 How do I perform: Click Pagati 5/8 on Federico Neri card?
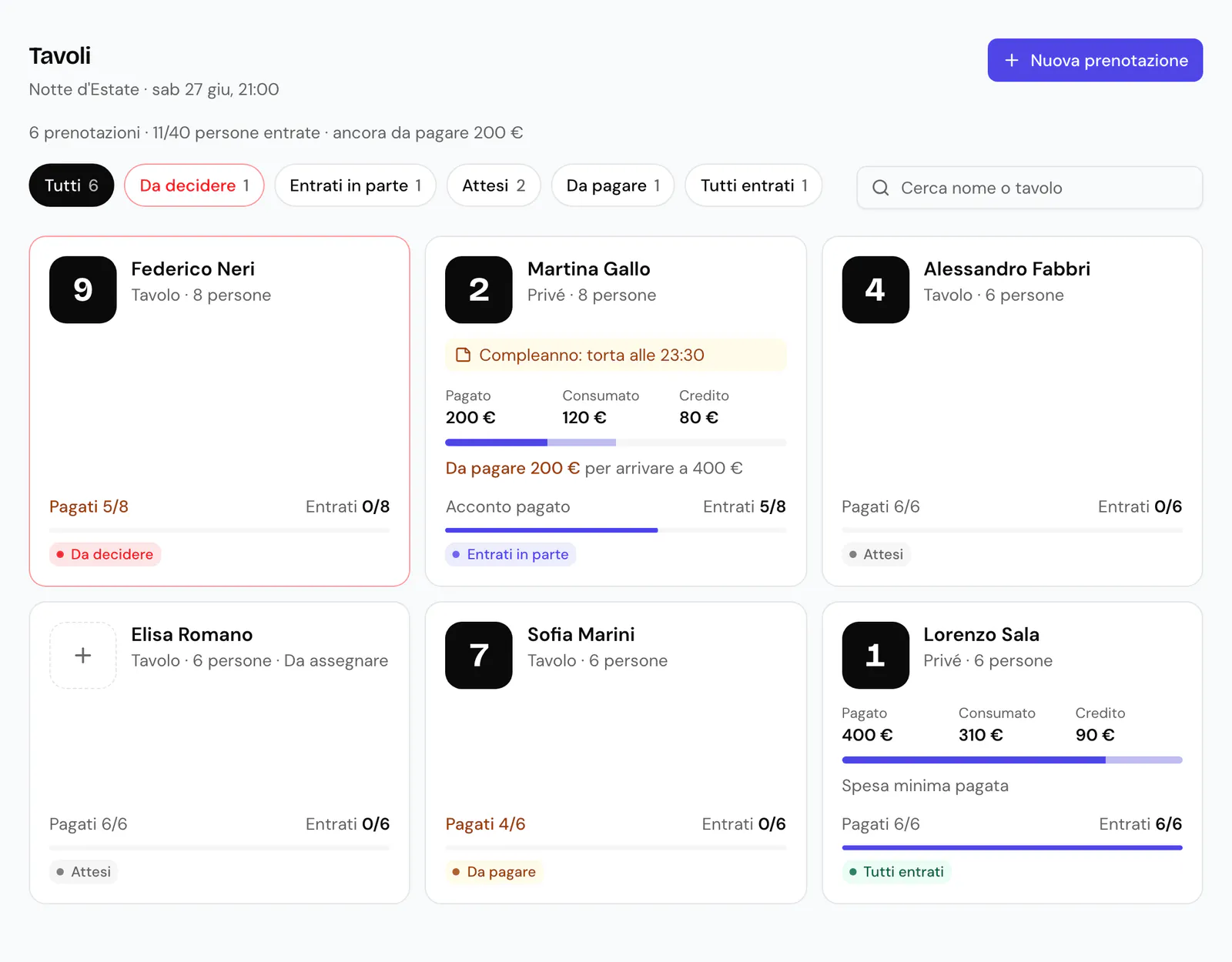89,506
